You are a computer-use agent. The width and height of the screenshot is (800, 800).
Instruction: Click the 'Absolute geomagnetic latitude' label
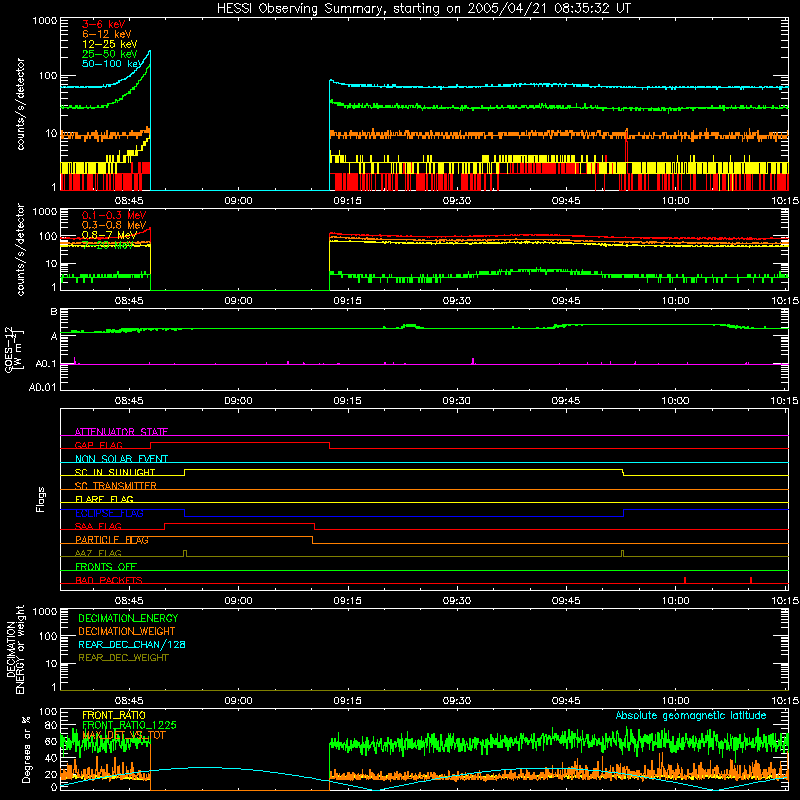691,715
